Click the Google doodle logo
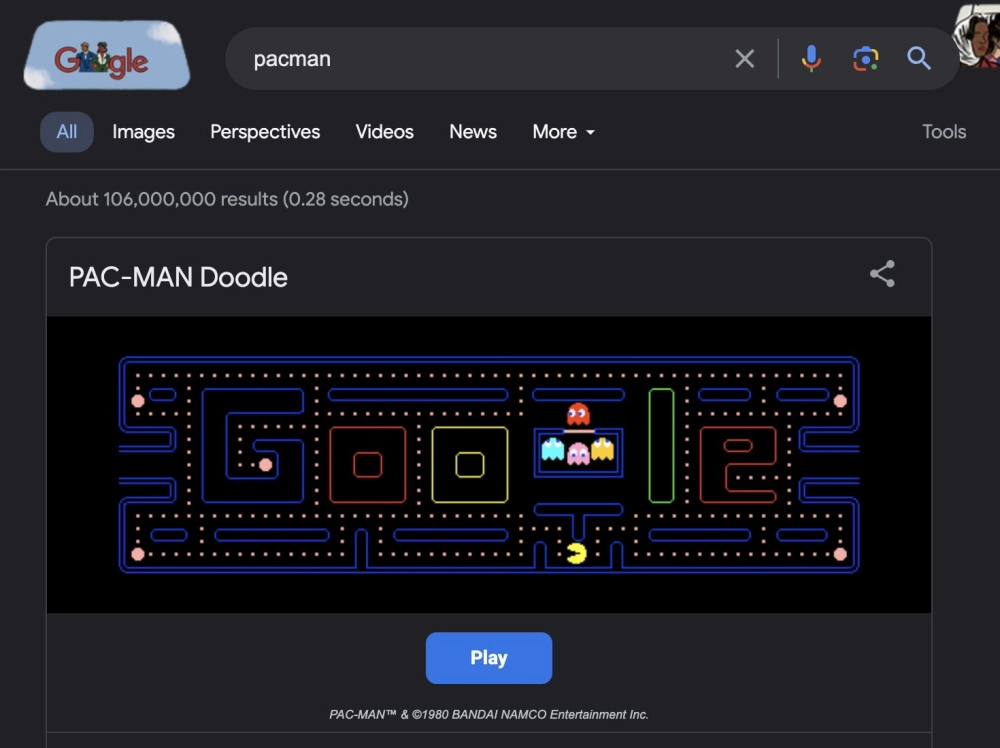Screen dimensions: 1000x748 pyautogui.click(x=107, y=55)
